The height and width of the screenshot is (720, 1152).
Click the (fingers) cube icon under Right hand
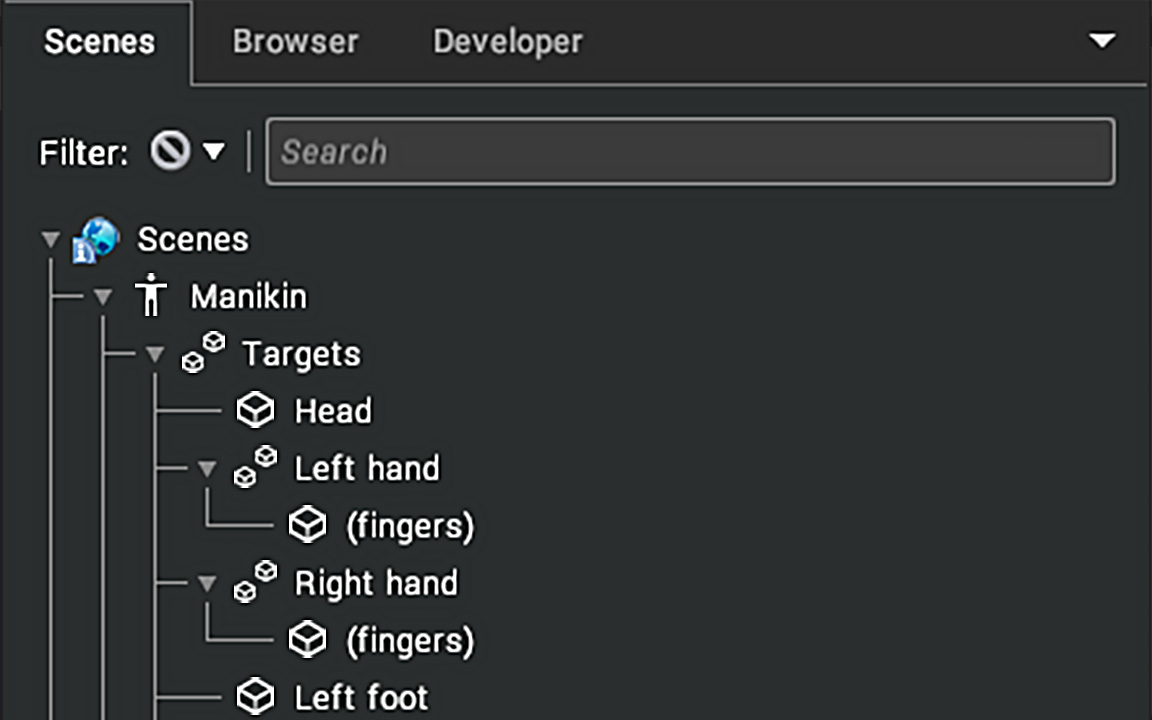pos(307,640)
